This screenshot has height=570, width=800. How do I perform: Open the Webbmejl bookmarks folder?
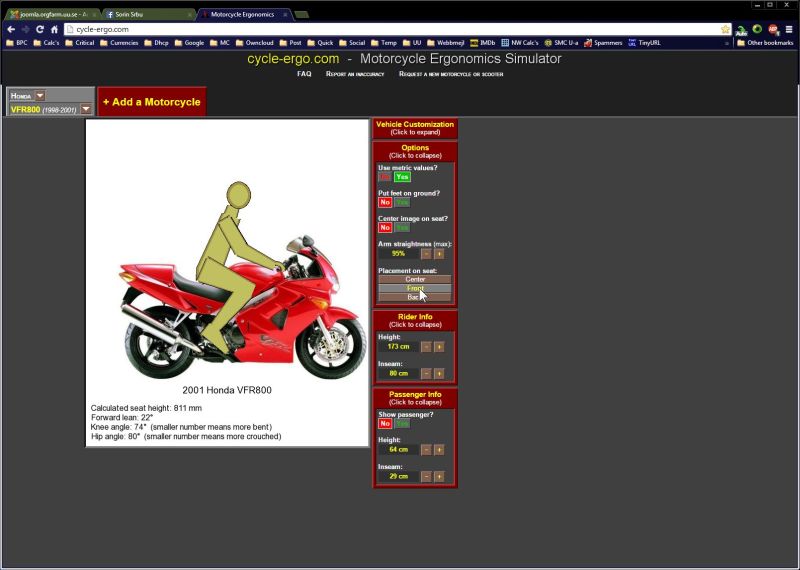pos(445,43)
